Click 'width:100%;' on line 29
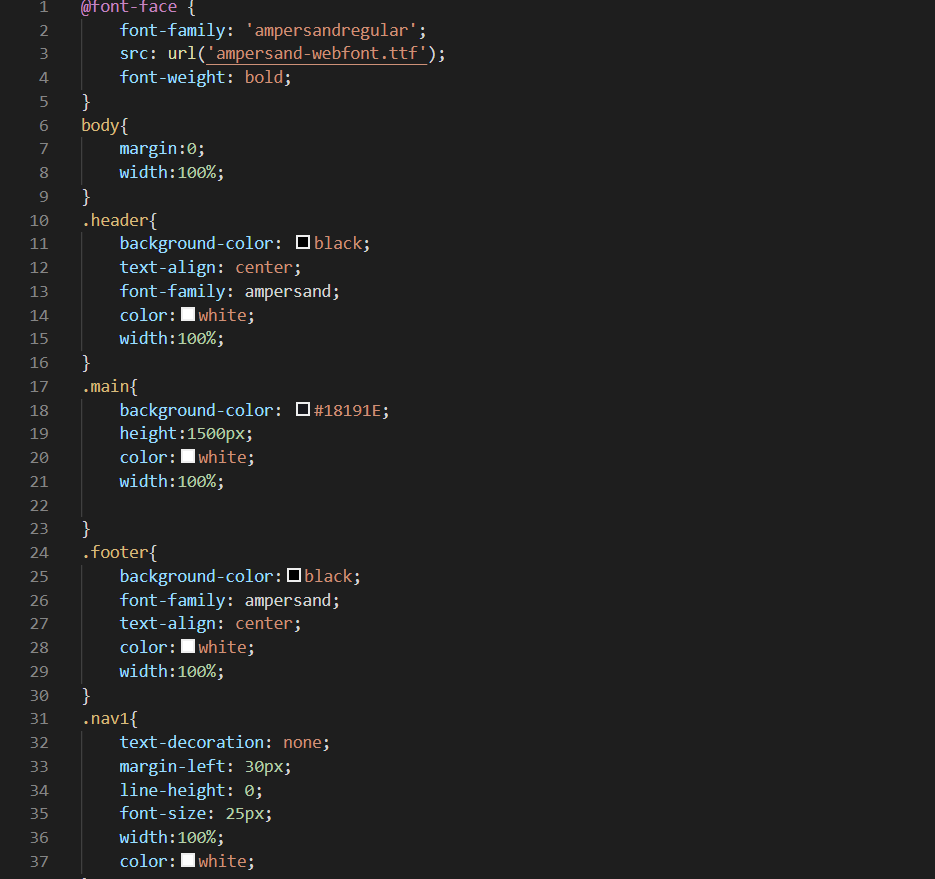935x879 pixels. (x=172, y=671)
